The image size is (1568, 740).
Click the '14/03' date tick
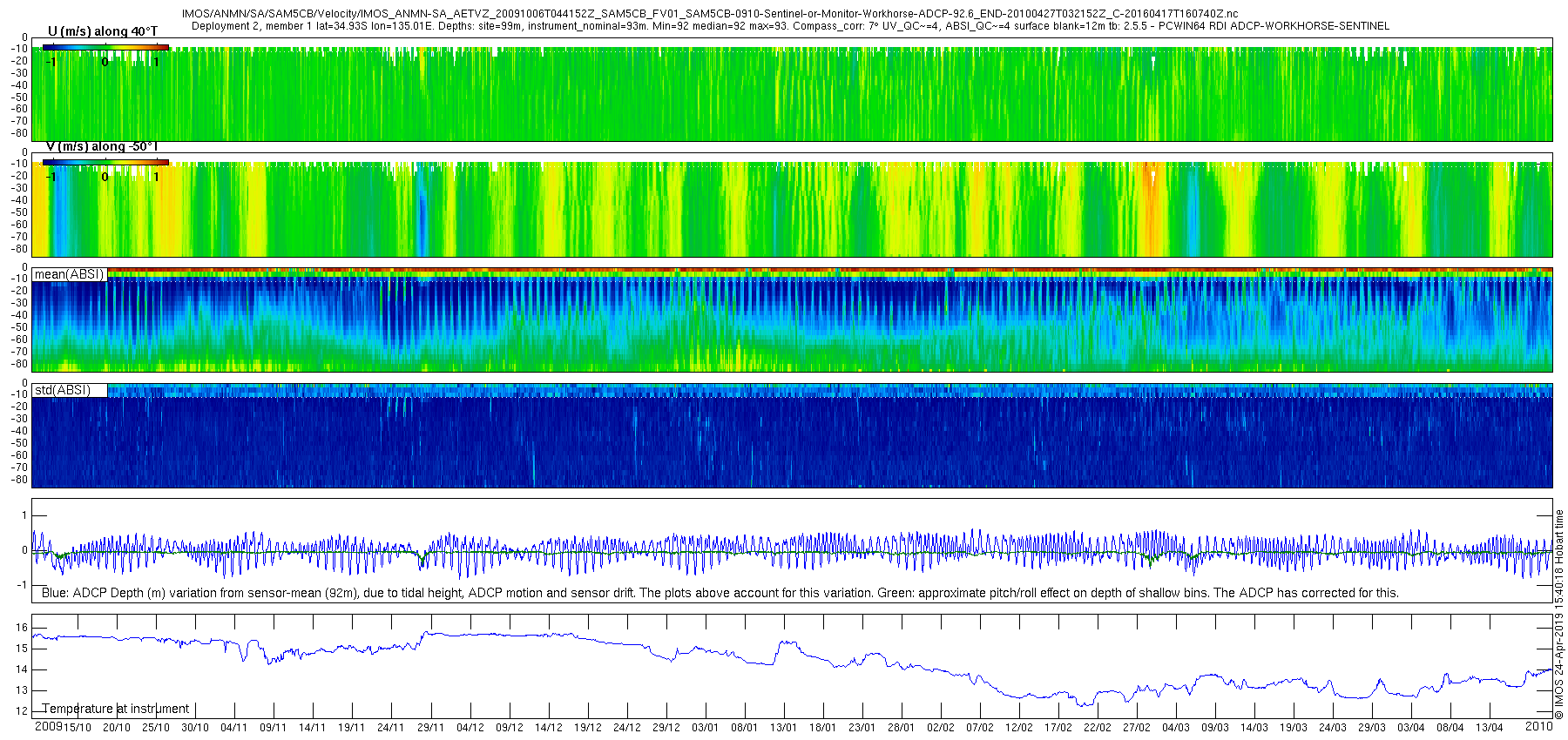pos(1254,727)
